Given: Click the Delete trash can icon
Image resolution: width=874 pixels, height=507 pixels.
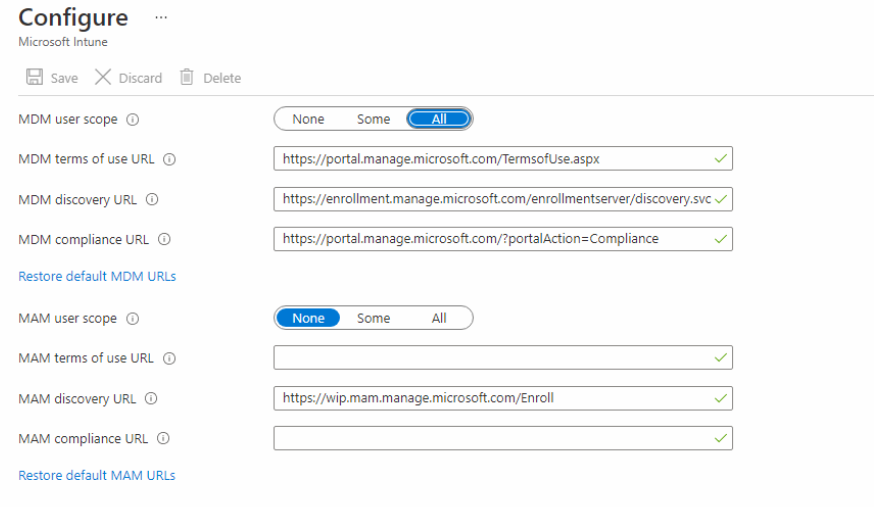Looking at the screenshot, I should click(187, 77).
